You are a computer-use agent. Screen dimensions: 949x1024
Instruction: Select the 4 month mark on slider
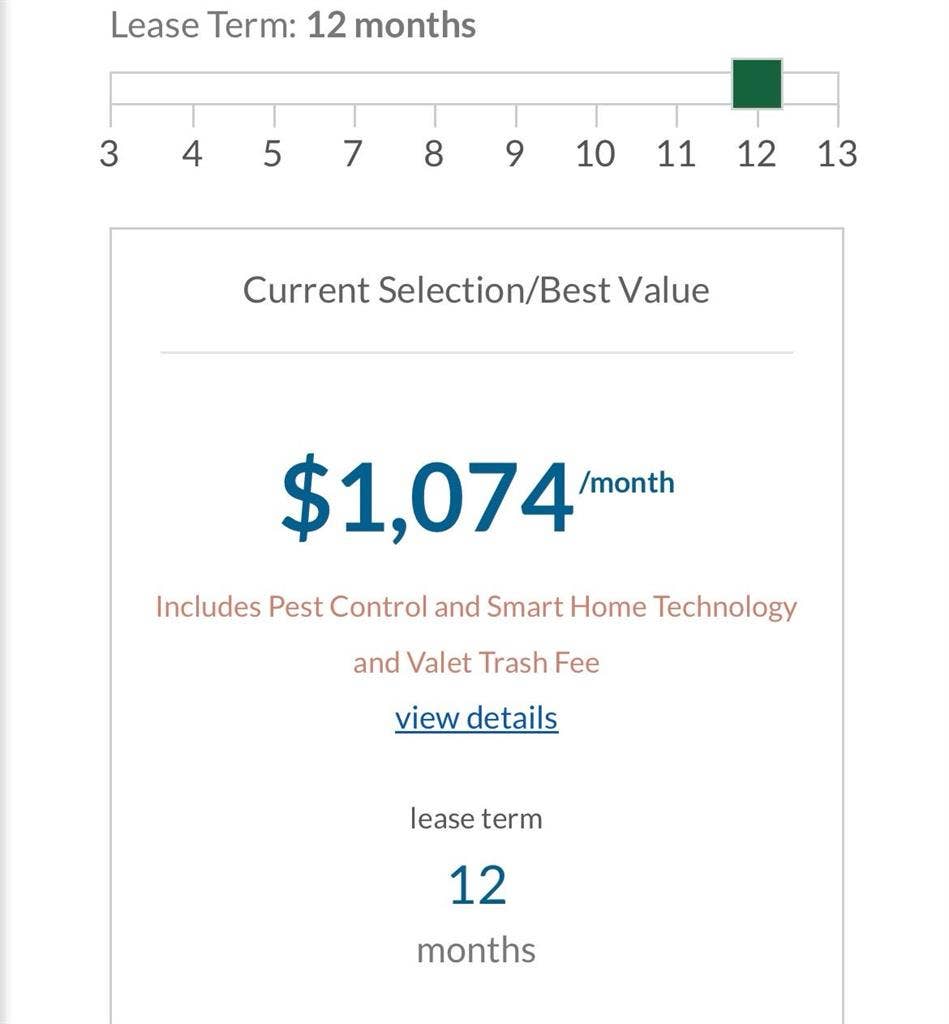coord(192,154)
